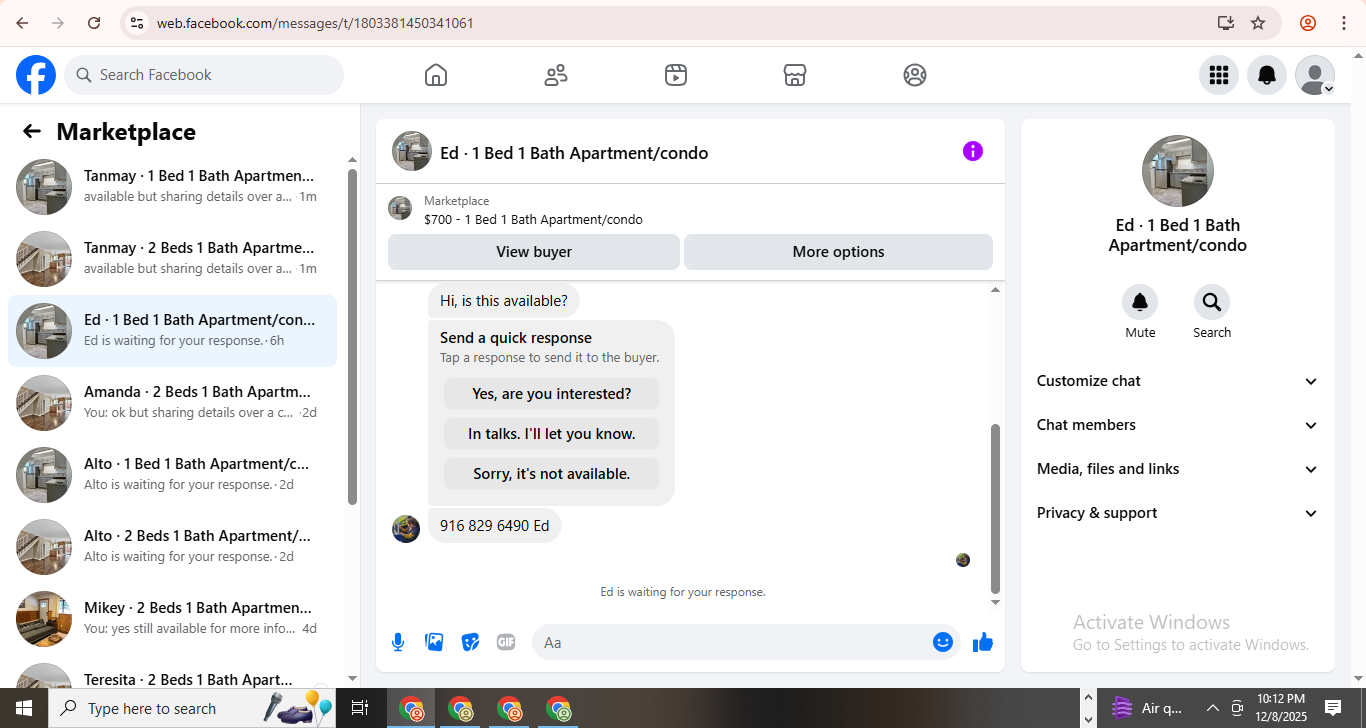Open the Windows Start menu
The width and height of the screenshot is (1366, 728).
pyautogui.click(x=24, y=708)
